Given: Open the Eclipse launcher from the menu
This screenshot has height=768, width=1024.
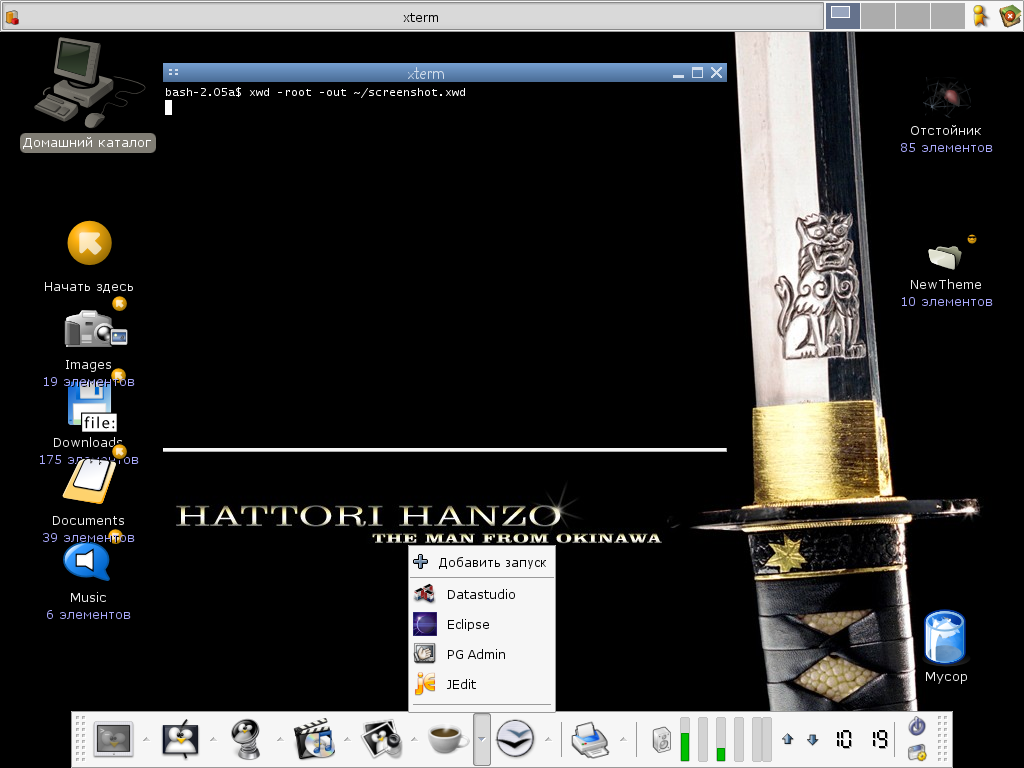Looking at the screenshot, I should pyautogui.click(x=467, y=625).
